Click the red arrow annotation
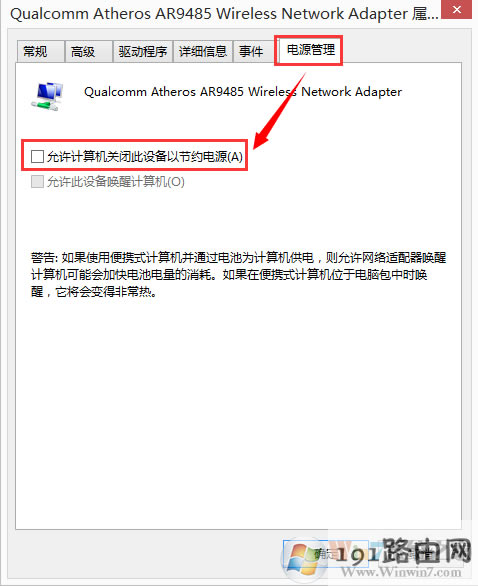478x586 pixels. tap(280, 110)
